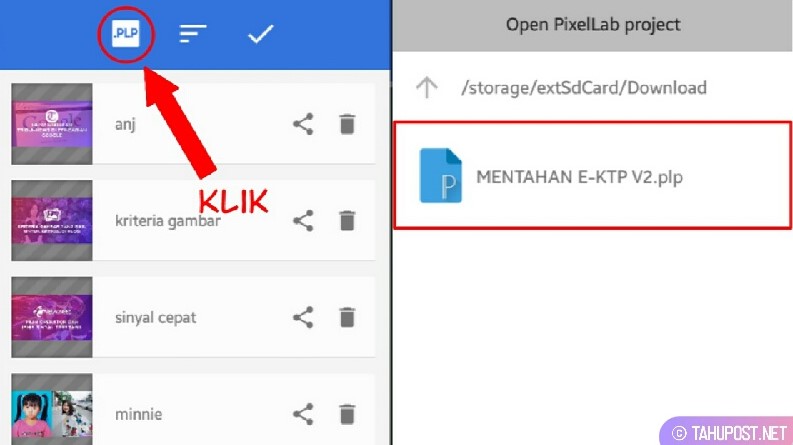793x445 pixels.
Task: Open the .PLP import project icon
Action: [x=125, y=34]
